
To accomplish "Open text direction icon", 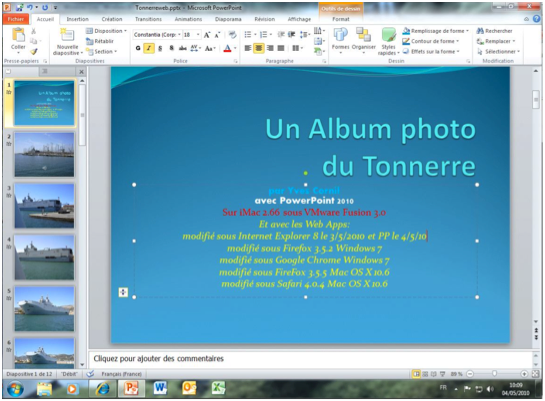I will (x=319, y=31).
